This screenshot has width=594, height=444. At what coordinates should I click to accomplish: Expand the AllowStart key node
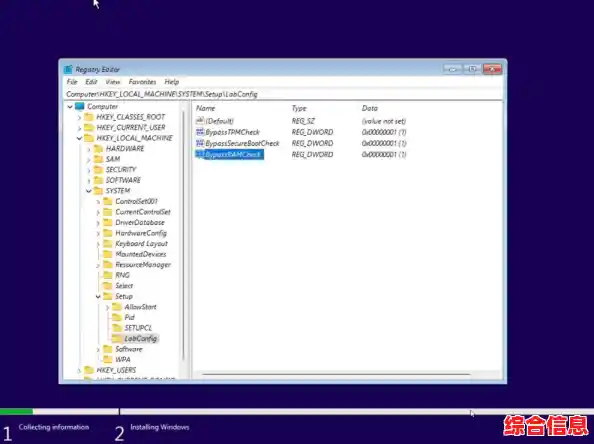coord(107,307)
